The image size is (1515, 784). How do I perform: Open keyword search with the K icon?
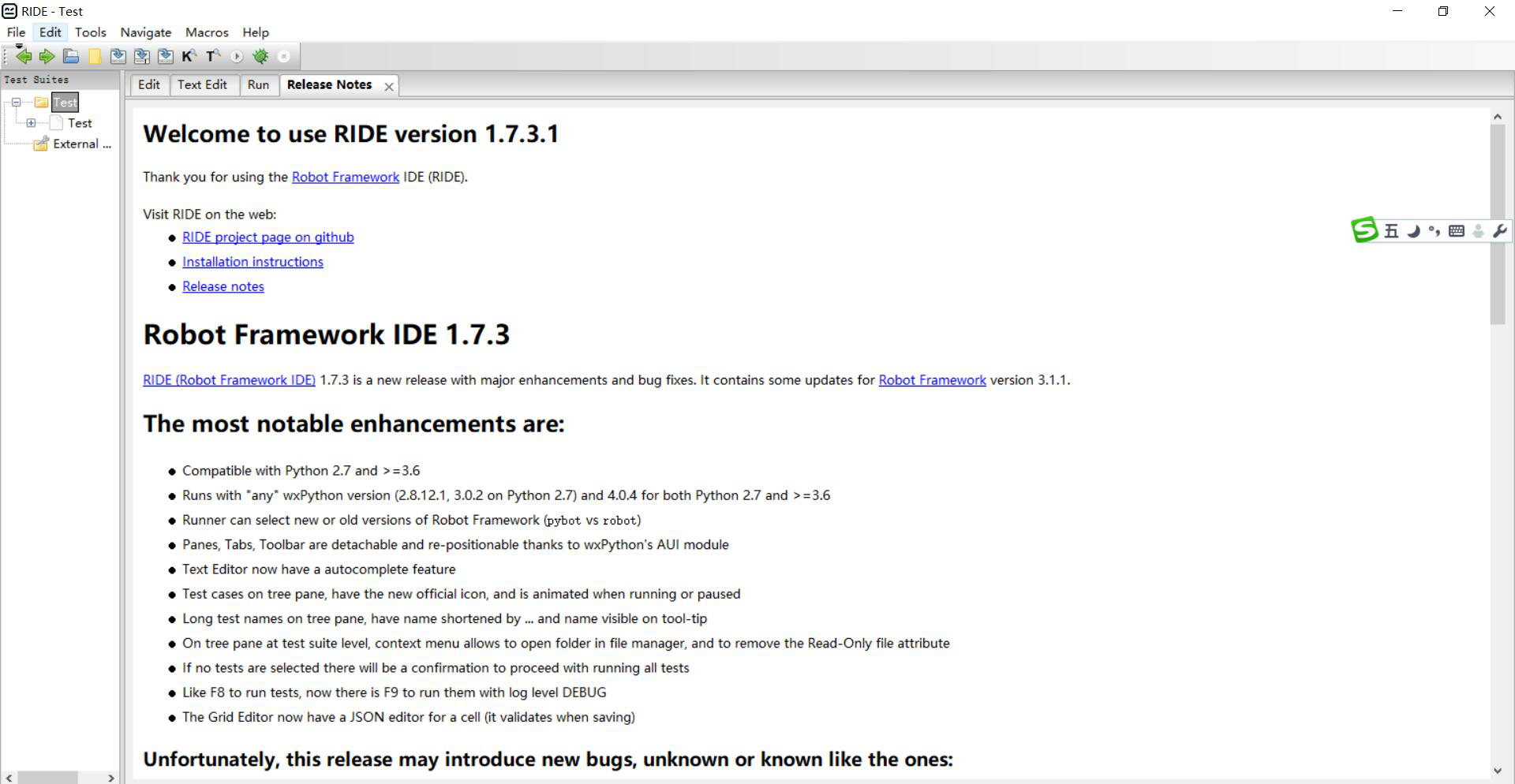(189, 56)
